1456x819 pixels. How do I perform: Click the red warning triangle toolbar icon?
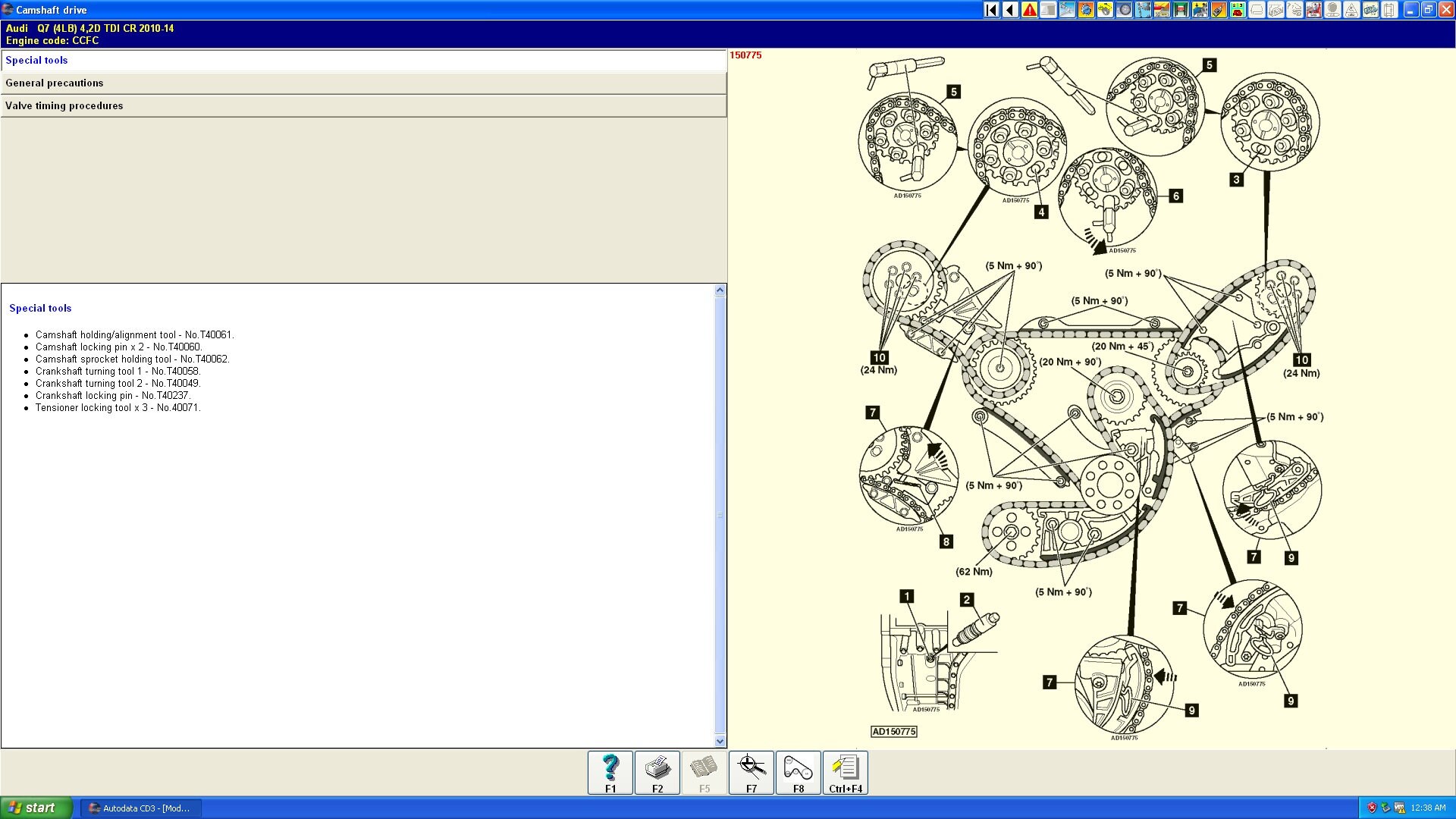click(x=1028, y=10)
